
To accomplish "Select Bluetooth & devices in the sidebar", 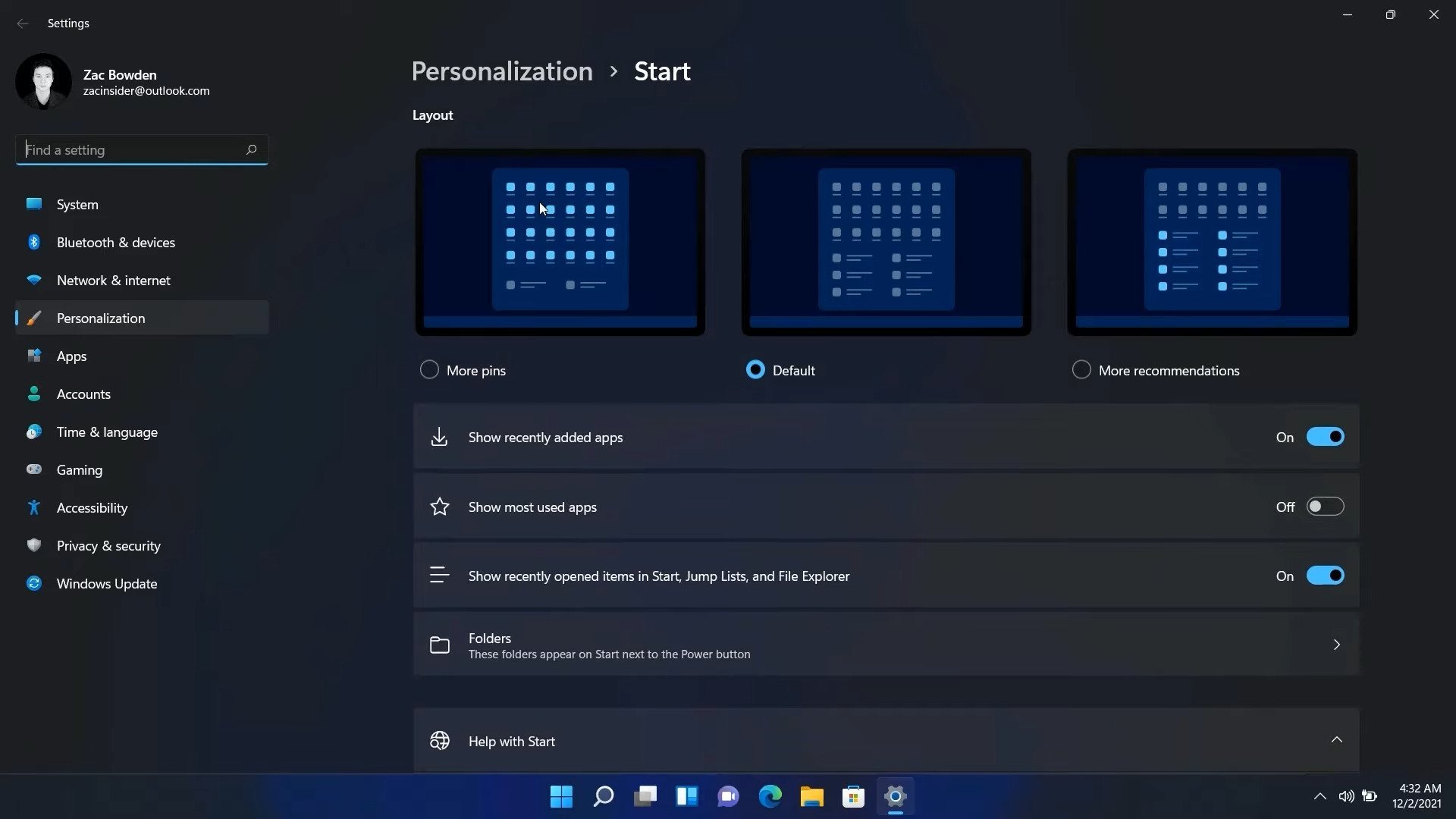I will coord(115,242).
